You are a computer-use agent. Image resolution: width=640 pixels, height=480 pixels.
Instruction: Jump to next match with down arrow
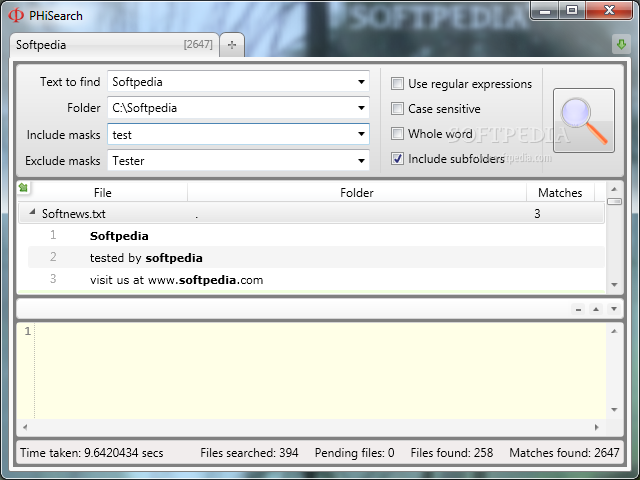tap(614, 309)
